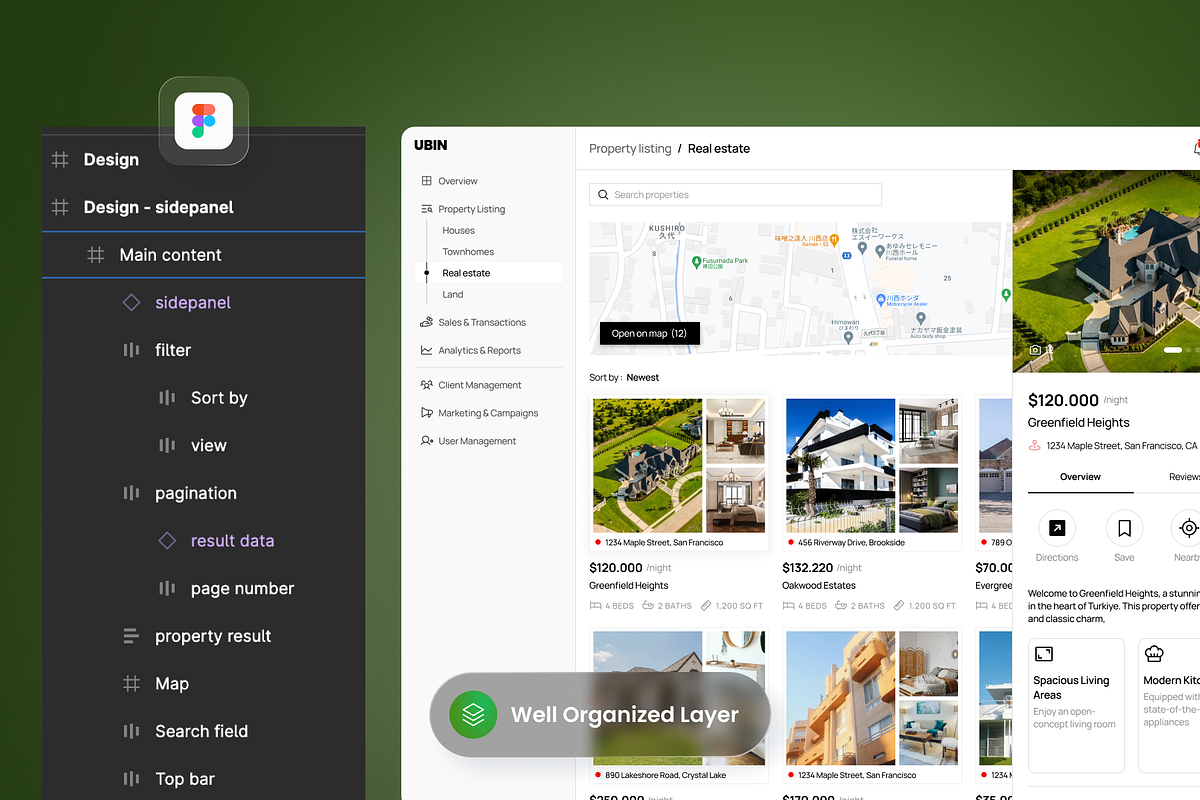
Task: Click the Real estate breadcrumb text
Action: pyautogui.click(x=719, y=148)
